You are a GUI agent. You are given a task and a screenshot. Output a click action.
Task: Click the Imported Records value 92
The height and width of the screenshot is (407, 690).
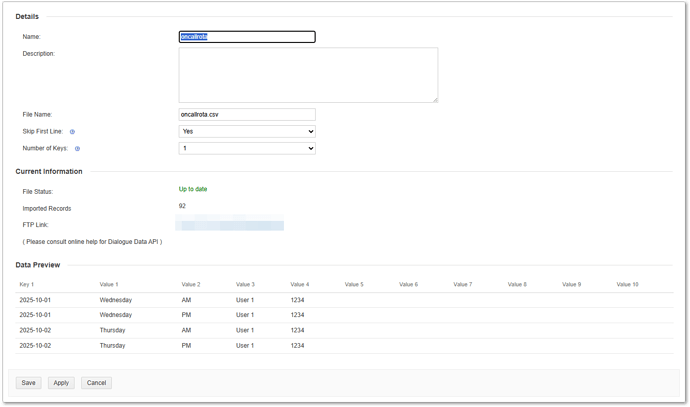[x=182, y=206]
